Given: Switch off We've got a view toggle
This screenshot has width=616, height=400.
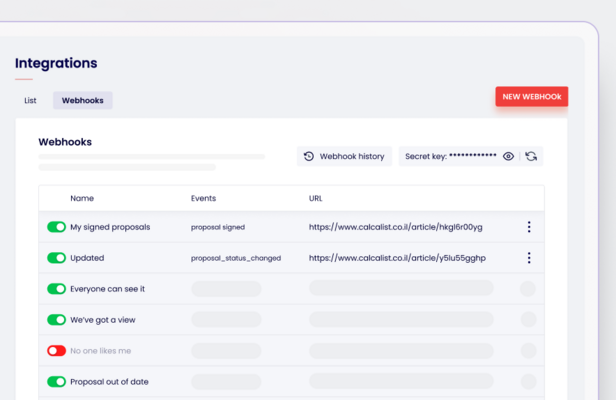Looking at the screenshot, I should point(56,320).
